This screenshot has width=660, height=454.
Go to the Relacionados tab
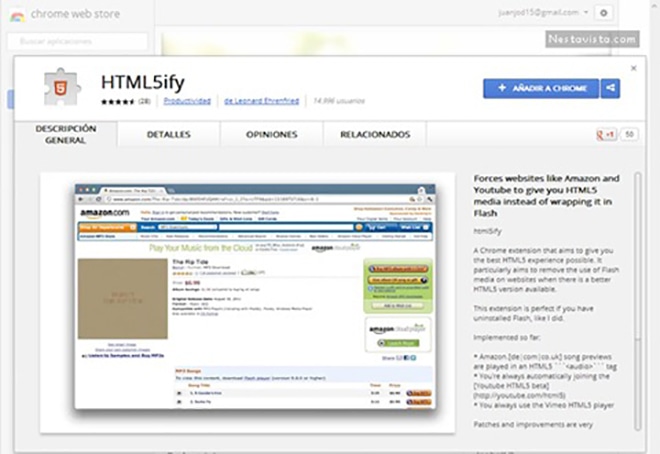[368, 134]
